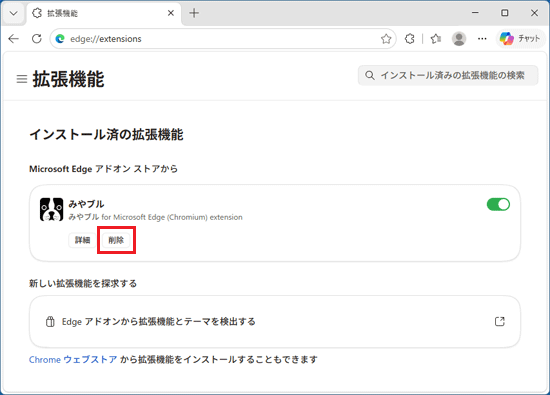Open the hamburger menu beside 拡張機能
The width and height of the screenshot is (550, 395).
click(22, 79)
